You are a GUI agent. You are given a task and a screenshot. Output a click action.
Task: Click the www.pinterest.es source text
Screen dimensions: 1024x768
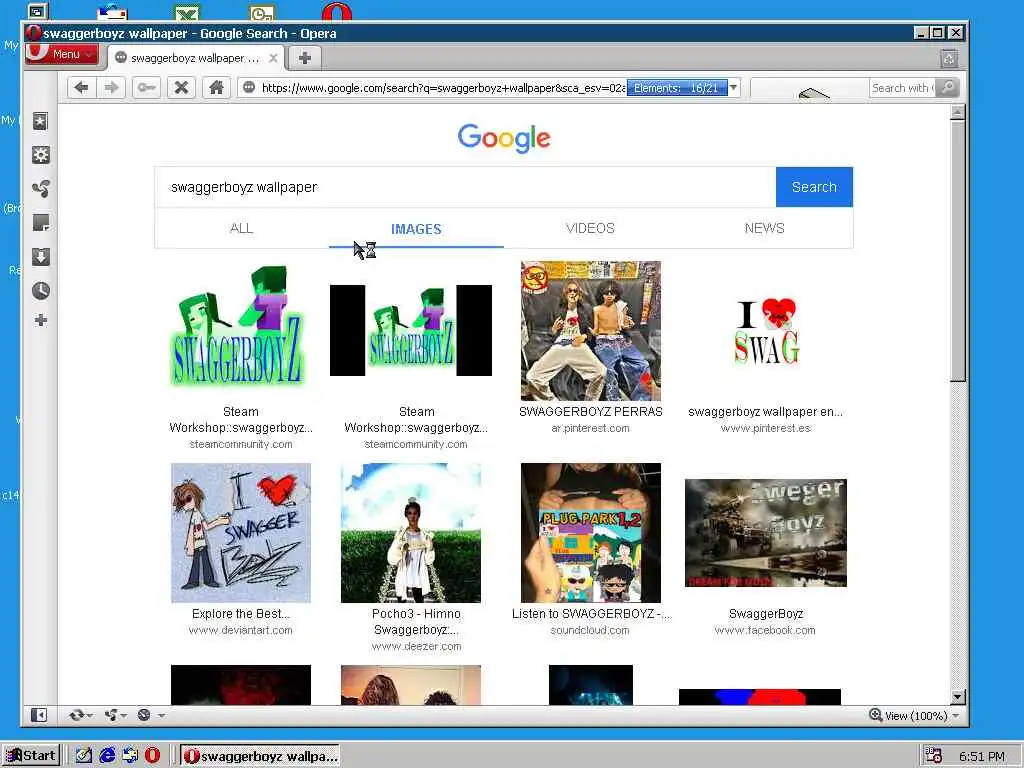(765, 428)
